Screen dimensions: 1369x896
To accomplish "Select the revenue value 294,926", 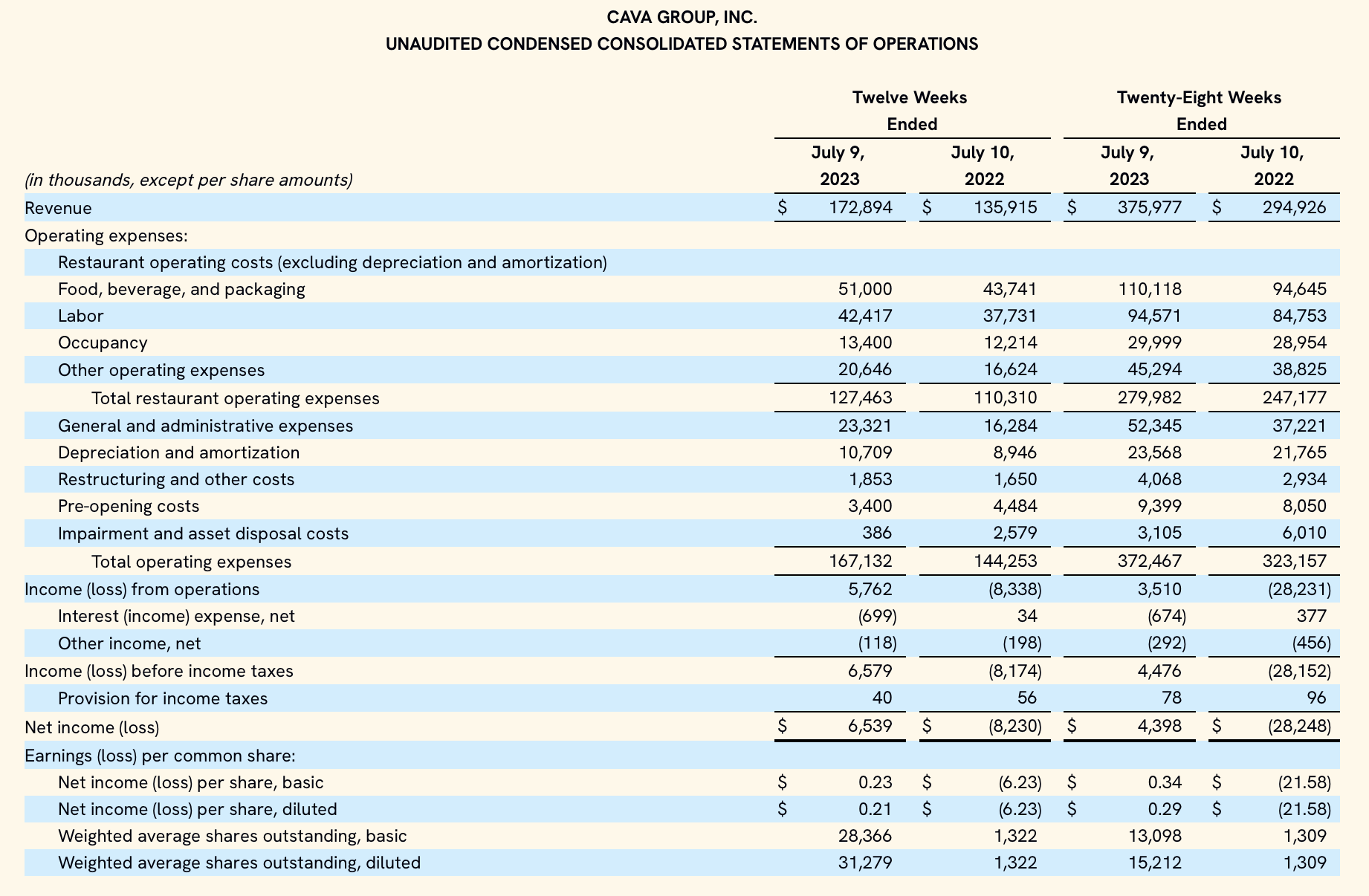I will [x=1294, y=207].
